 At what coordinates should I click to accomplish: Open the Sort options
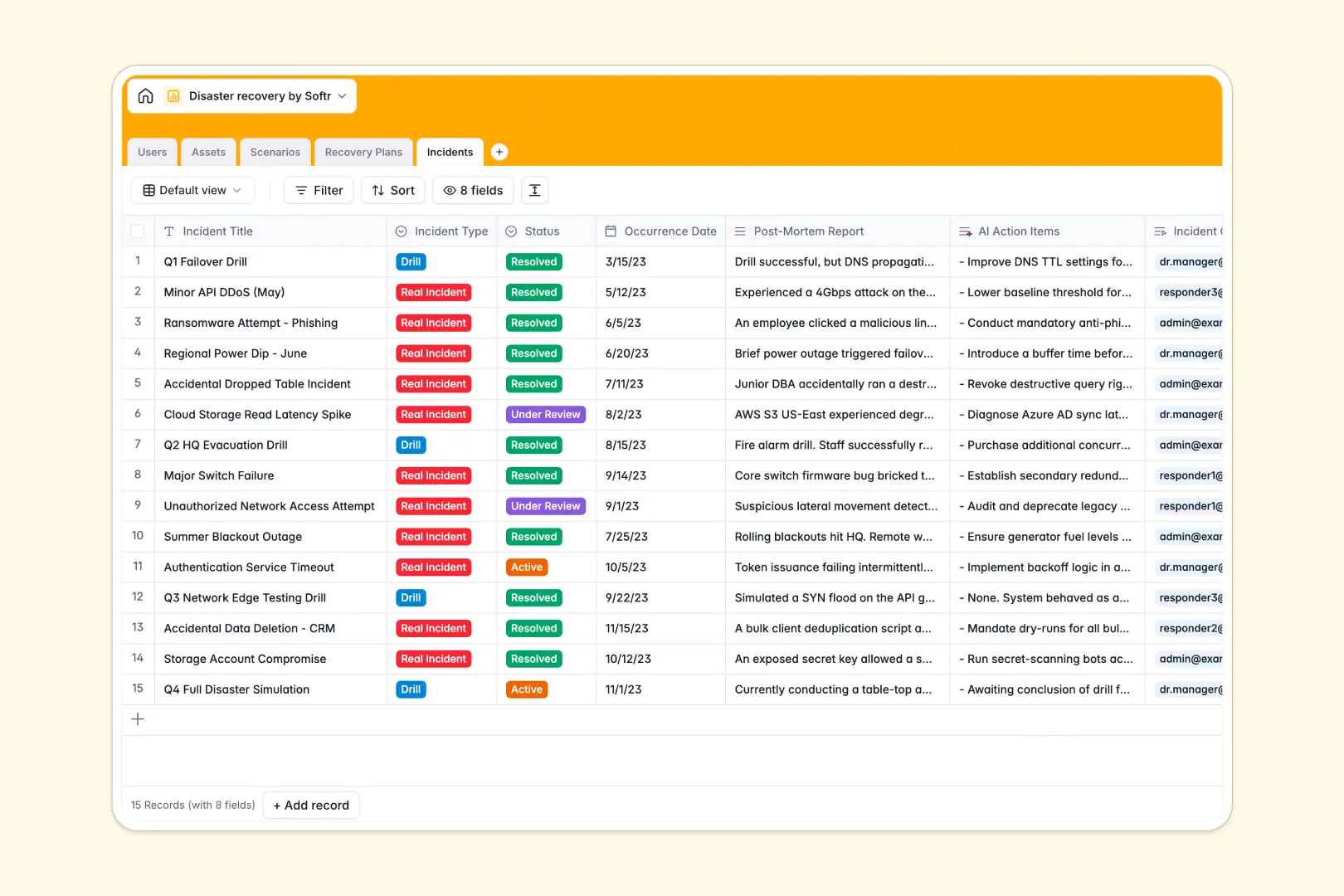click(392, 190)
